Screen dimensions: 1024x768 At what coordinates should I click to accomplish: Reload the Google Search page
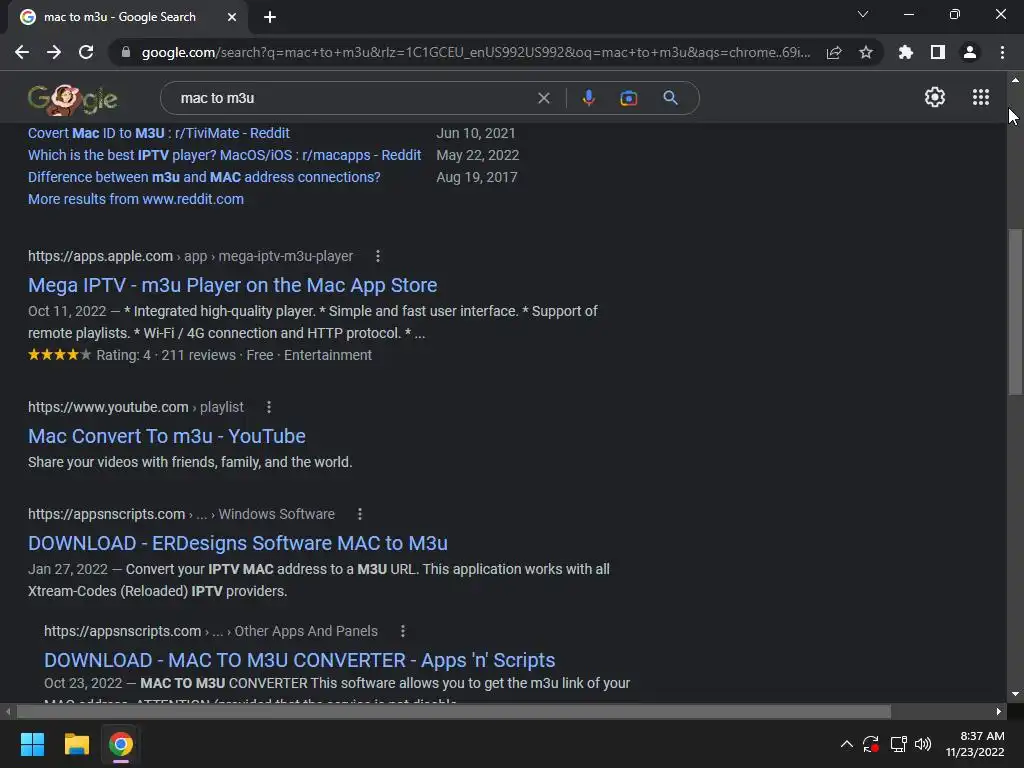tap(86, 52)
